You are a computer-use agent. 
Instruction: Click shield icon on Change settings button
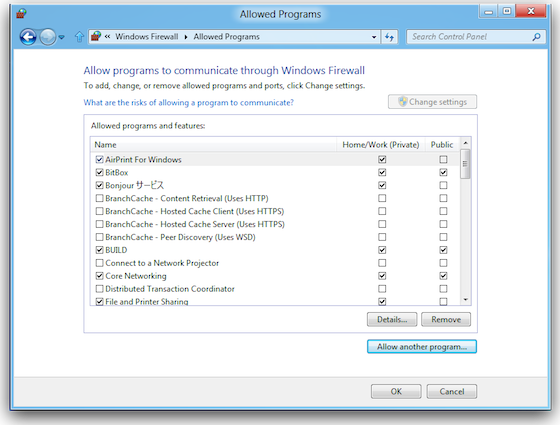[x=402, y=102]
